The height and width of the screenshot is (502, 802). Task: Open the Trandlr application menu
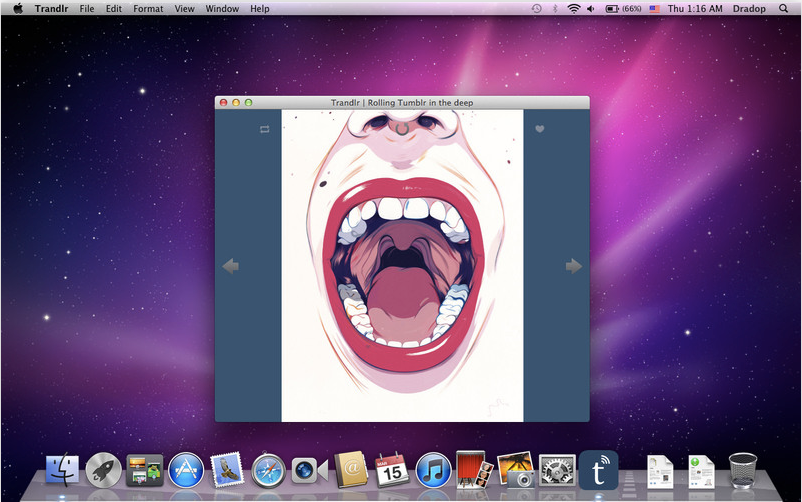pyautogui.click(x=51, y=9)
